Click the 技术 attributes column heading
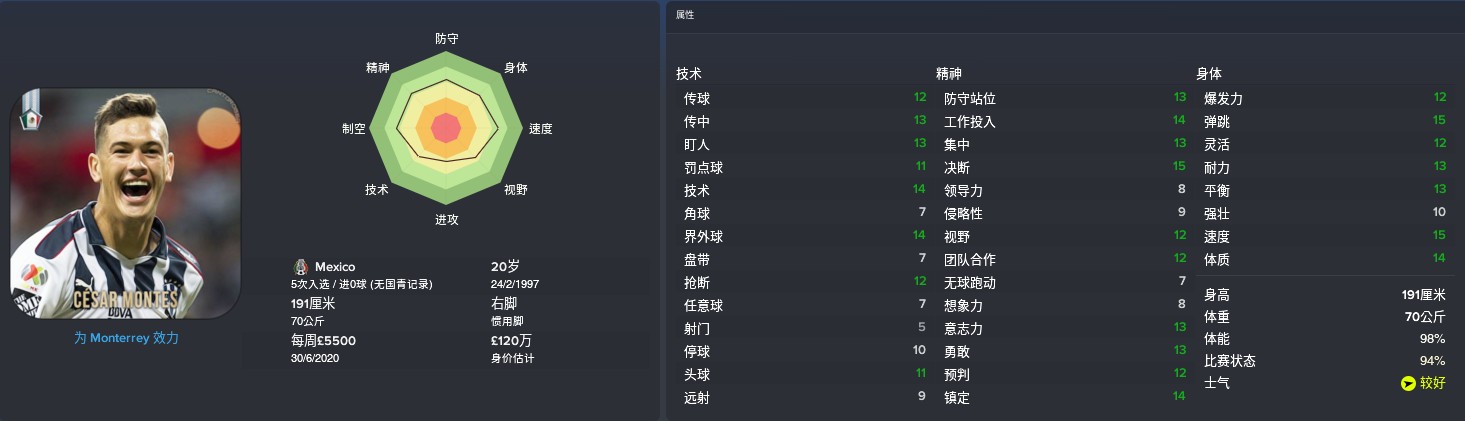 [x=689, y=74]
